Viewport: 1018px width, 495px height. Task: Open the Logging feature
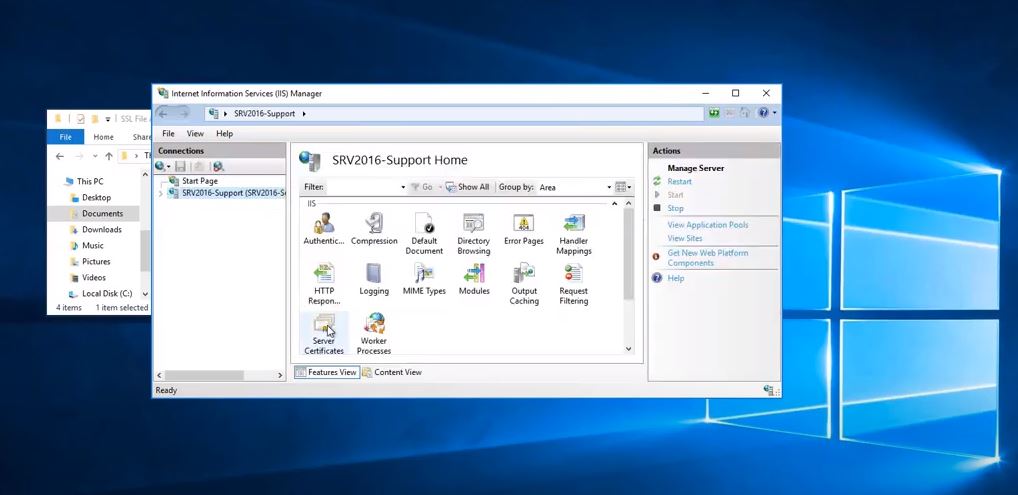374,279
